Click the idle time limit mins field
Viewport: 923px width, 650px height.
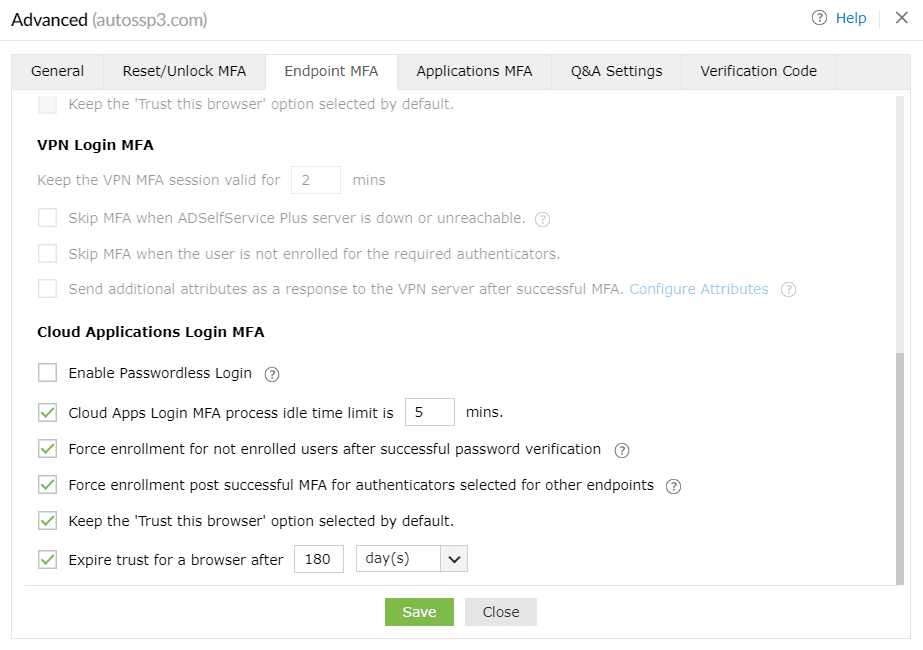430,412
